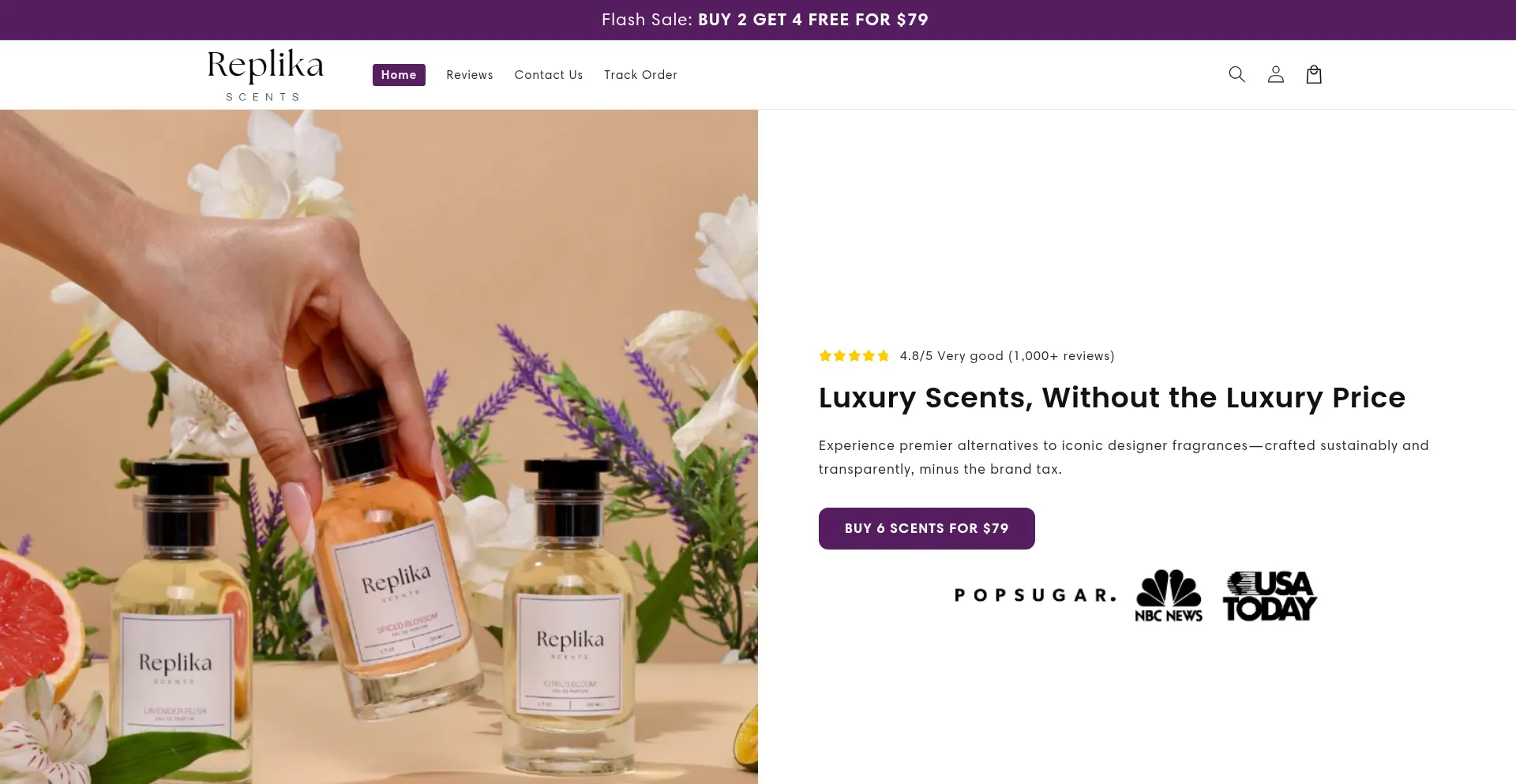Go to the Reviews page
Screen dimensions: 1516x784
click(x=470, y=75)
